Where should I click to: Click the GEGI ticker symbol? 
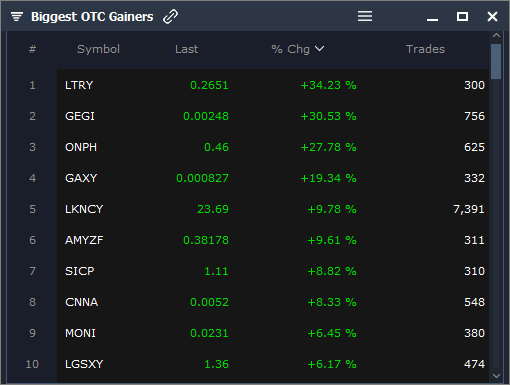pos(80,116)
